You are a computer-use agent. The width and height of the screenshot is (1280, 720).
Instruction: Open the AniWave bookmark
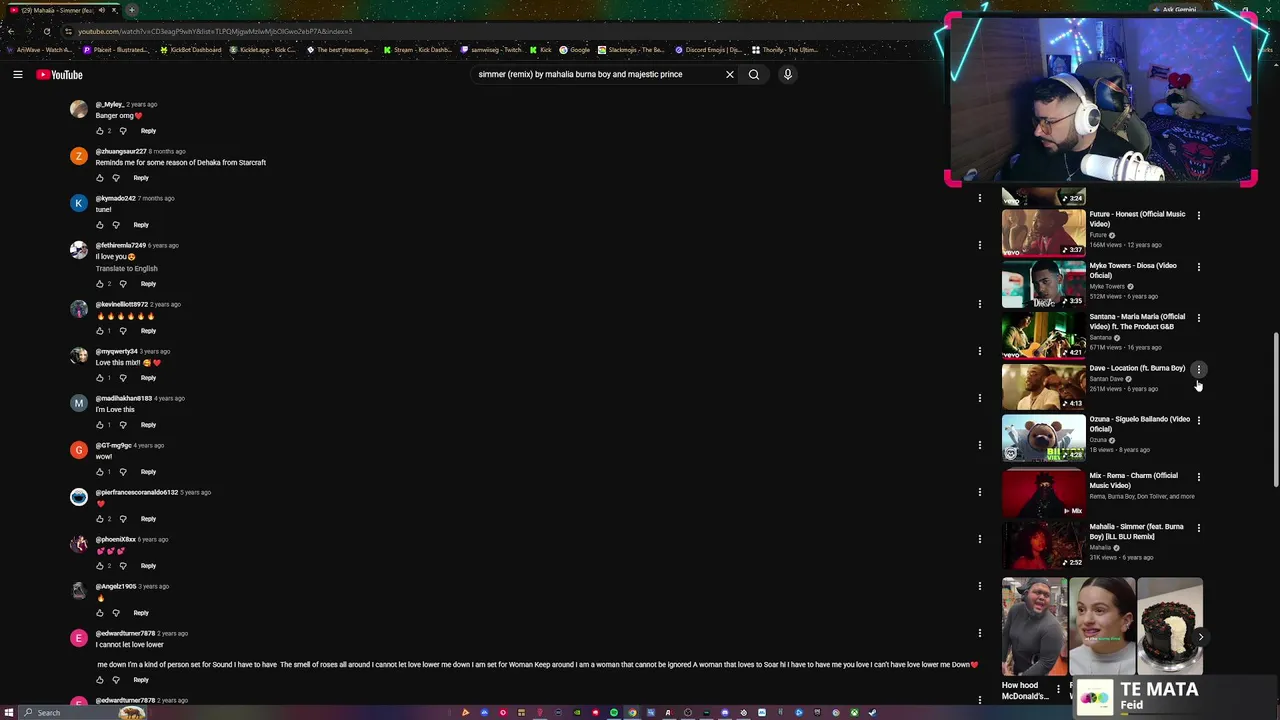pos(39,50)
